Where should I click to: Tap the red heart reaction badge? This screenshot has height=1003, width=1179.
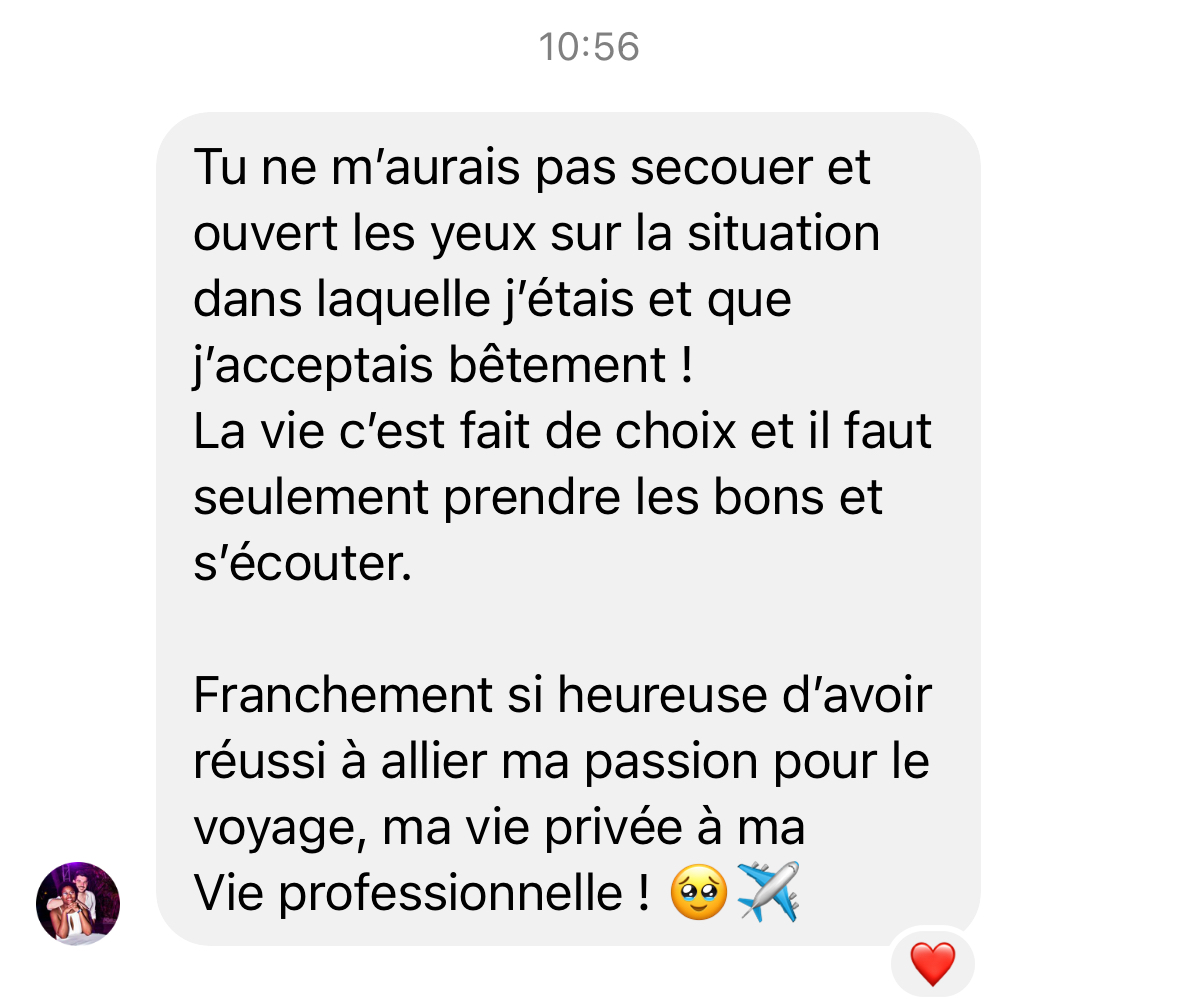coord(932,963)
